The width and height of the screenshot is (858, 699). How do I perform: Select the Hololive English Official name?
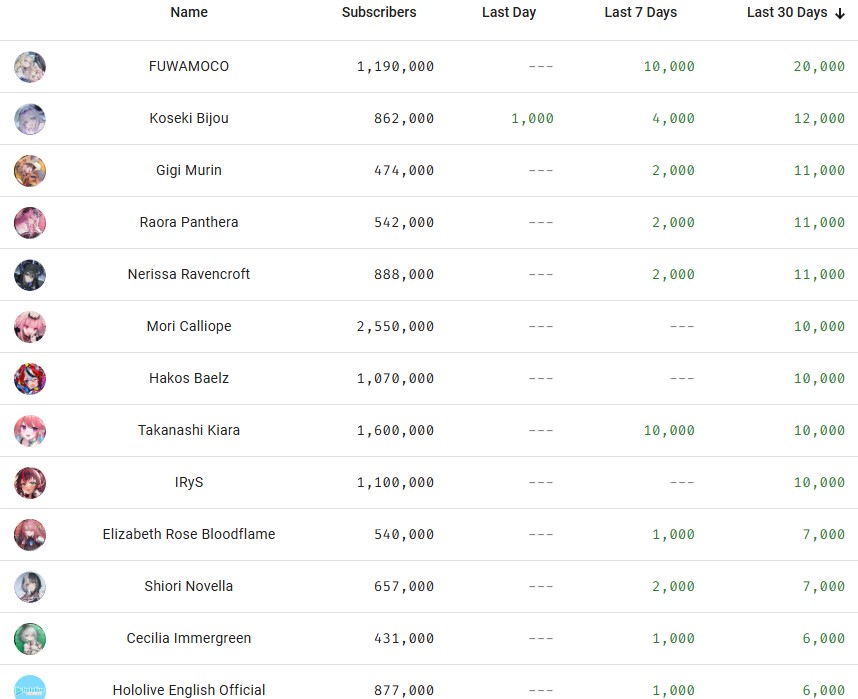click(189, 690)
